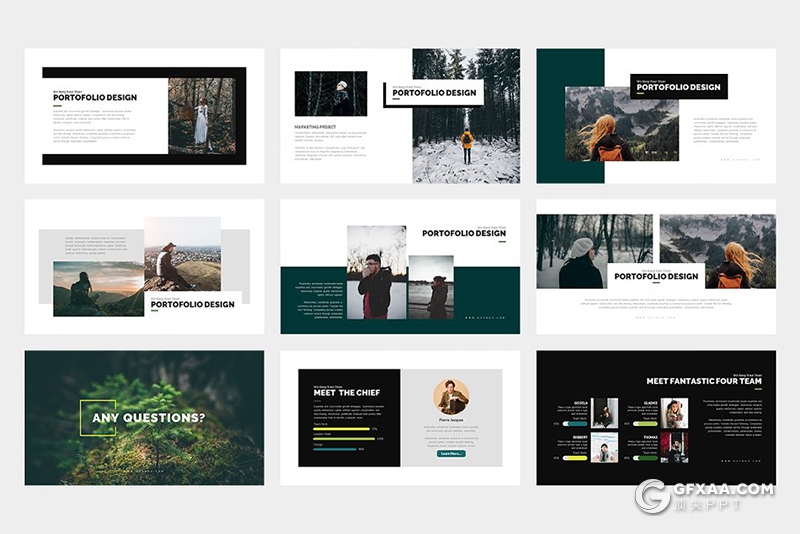
Task: Select Robbert's team member photo
Action: pyautogui.click(x=605, y=447)
